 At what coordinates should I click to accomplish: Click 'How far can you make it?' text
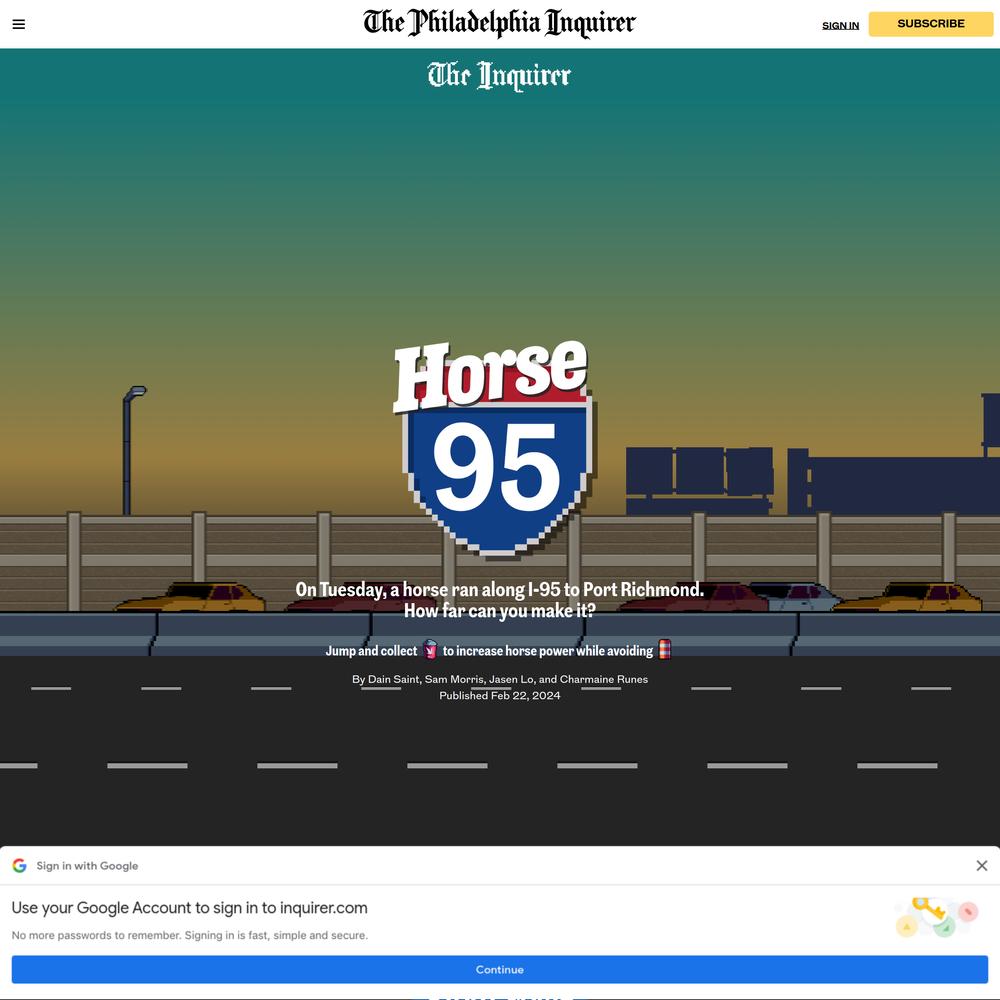click(x=499, y=611)
